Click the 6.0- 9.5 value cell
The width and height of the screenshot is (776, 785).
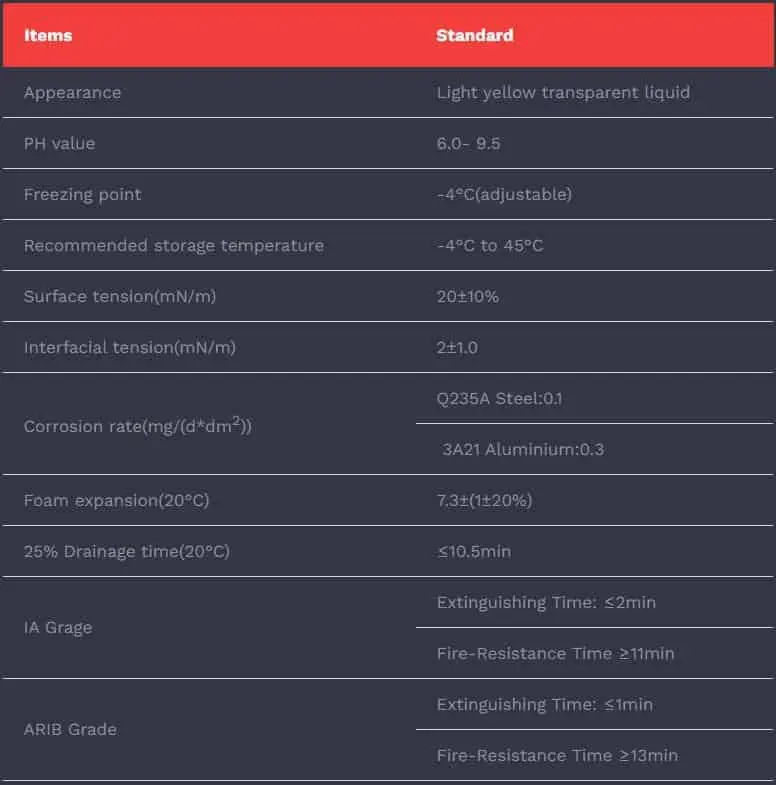pos(468,143)
